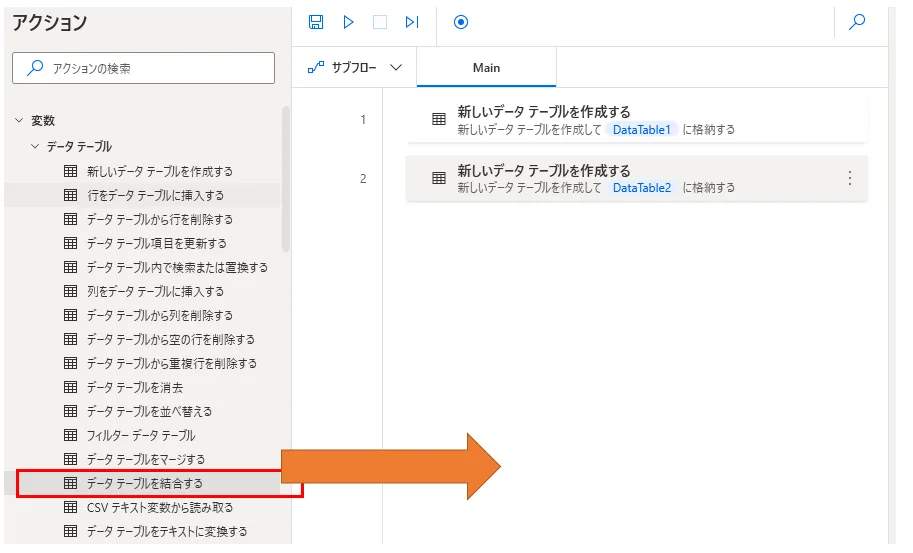The image size is (913, 553).
Task: Run the flow with Play button
Action: [x=348, y=22]
